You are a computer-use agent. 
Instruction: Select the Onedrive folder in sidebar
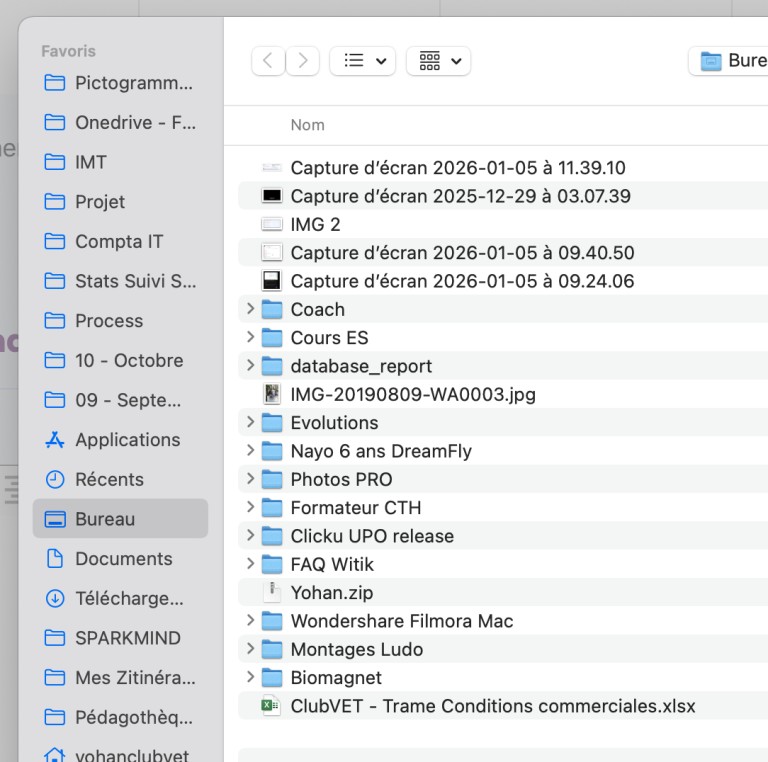(x=135, y=123)
